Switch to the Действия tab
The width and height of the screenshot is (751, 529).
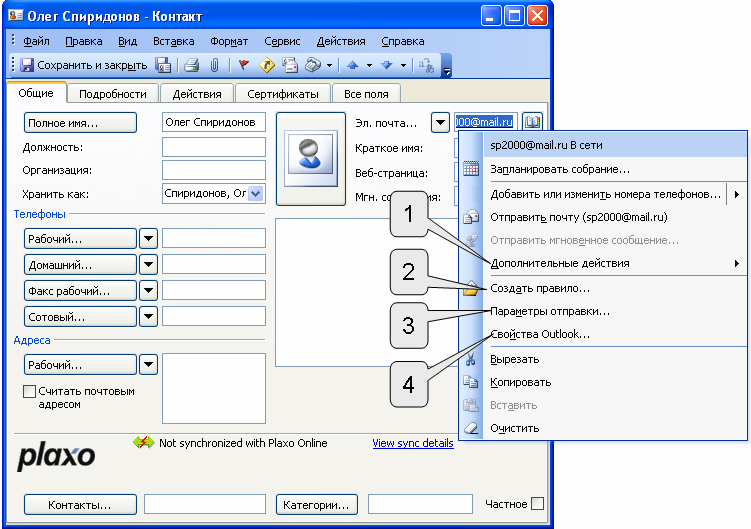click(197, 94)
